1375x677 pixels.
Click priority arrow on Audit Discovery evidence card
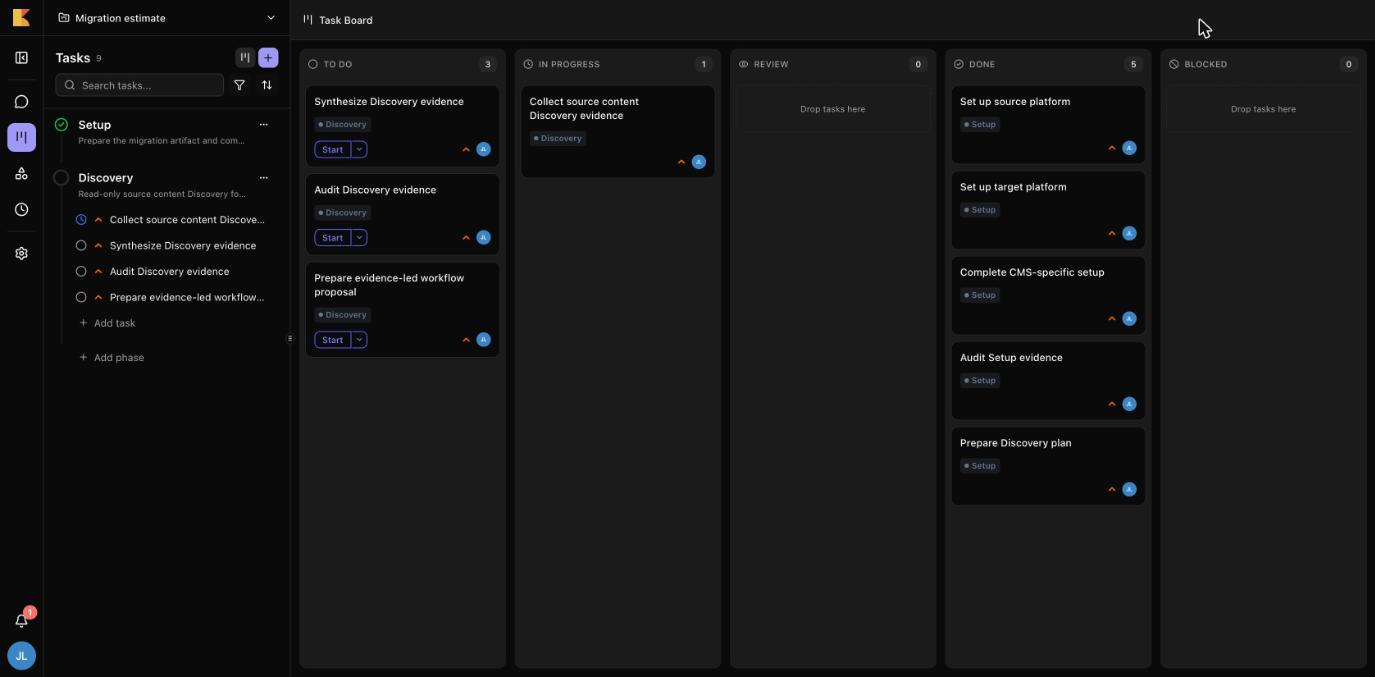click(466, 238)
